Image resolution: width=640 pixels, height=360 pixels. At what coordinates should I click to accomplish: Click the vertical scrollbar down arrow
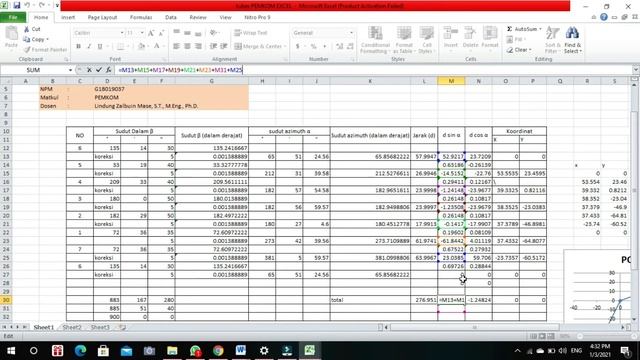[x=634, y=319]
